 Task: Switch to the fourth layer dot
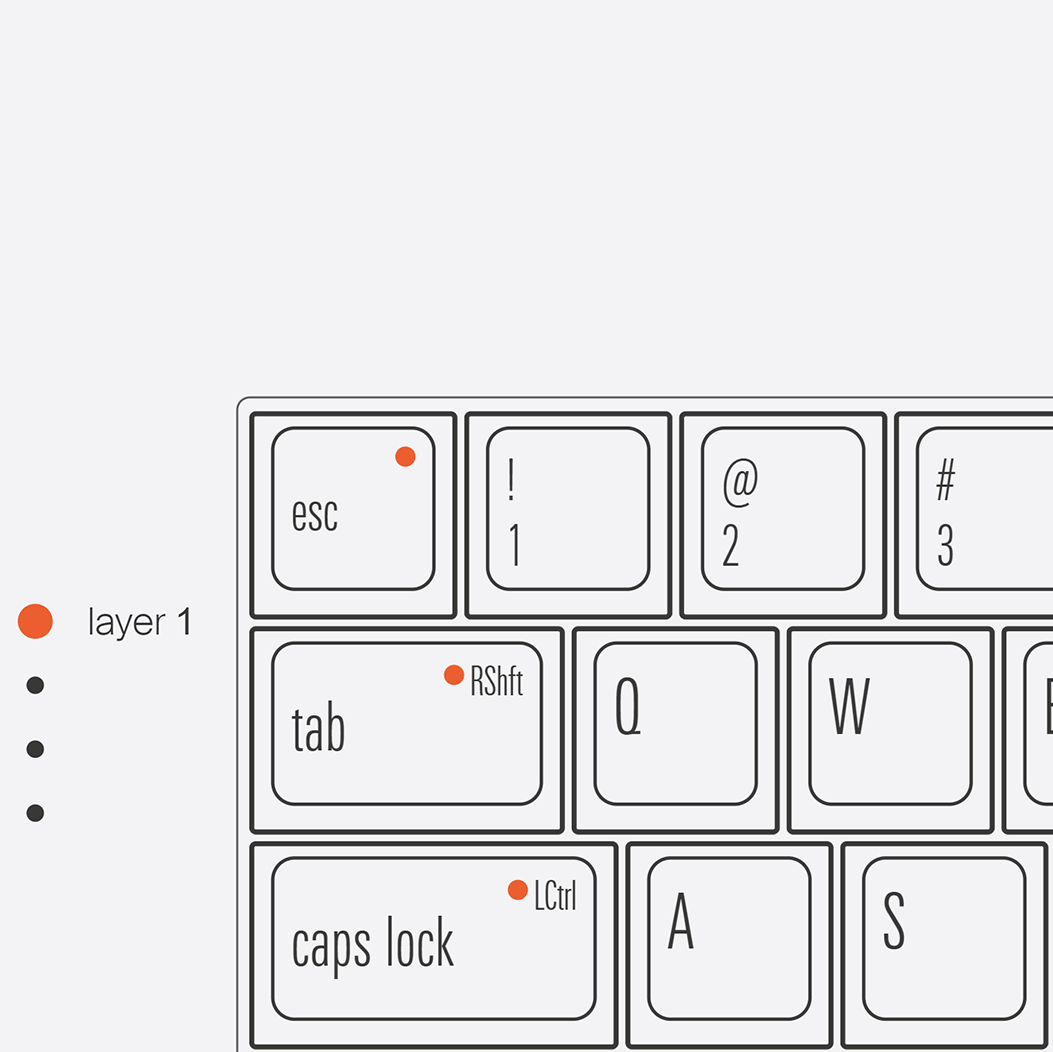click(x=35, y=813)
